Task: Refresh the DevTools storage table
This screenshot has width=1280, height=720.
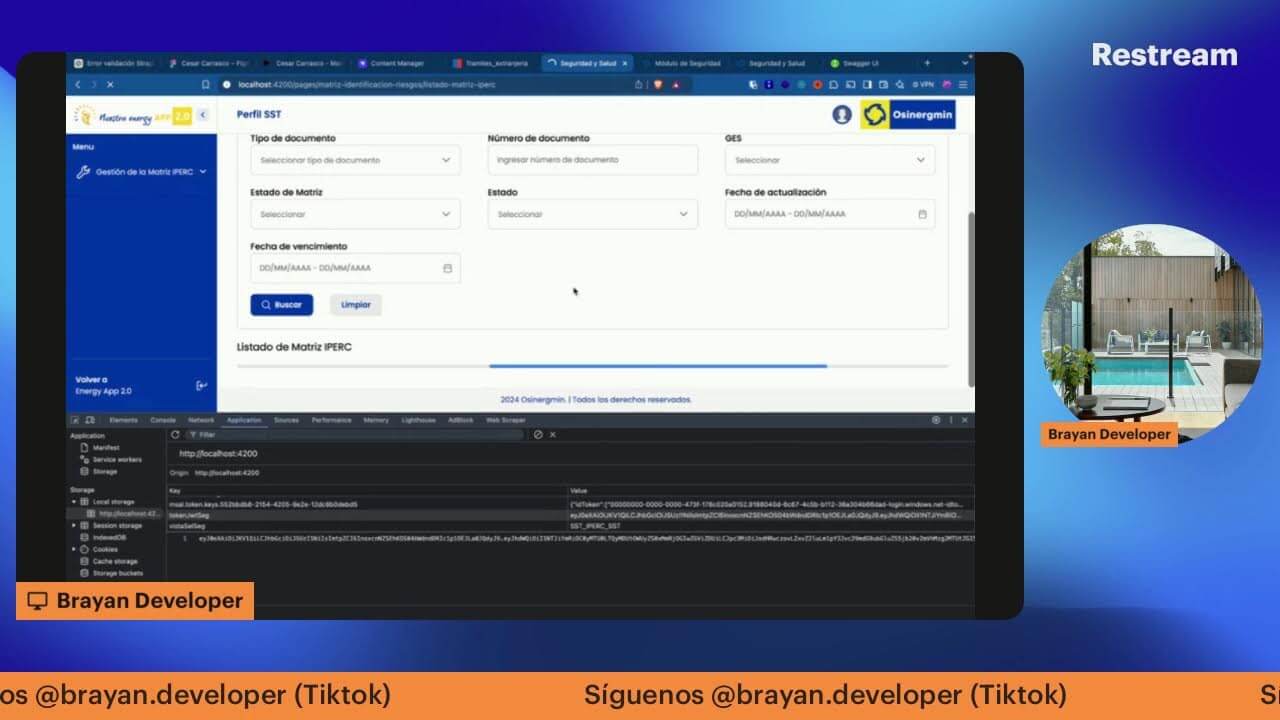Action: [x=176, y=435]
